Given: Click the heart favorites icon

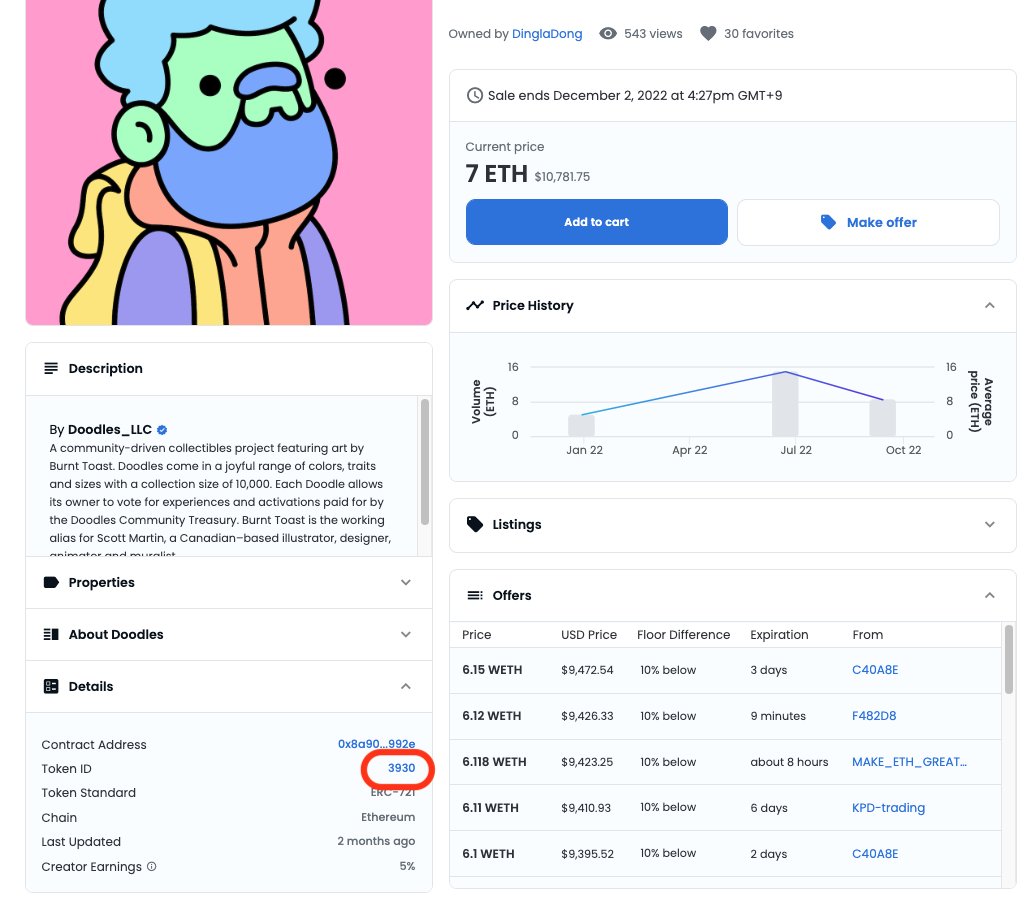Looking at the screenshot, I should tap(708, 34).
